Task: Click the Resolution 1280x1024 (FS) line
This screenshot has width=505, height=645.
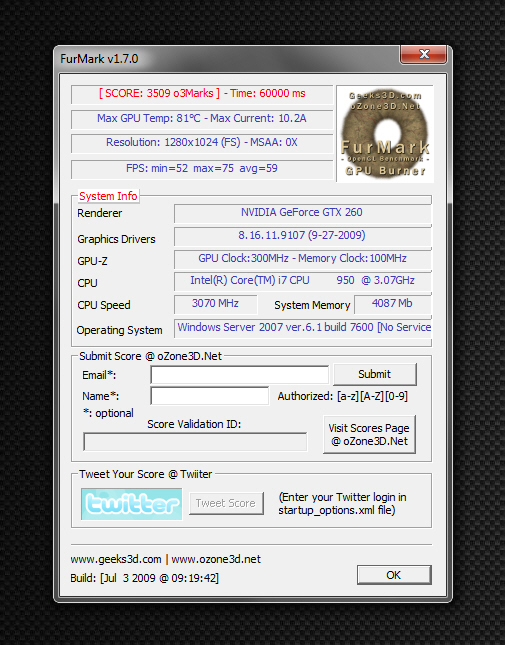Action: (x=202, y=143)
